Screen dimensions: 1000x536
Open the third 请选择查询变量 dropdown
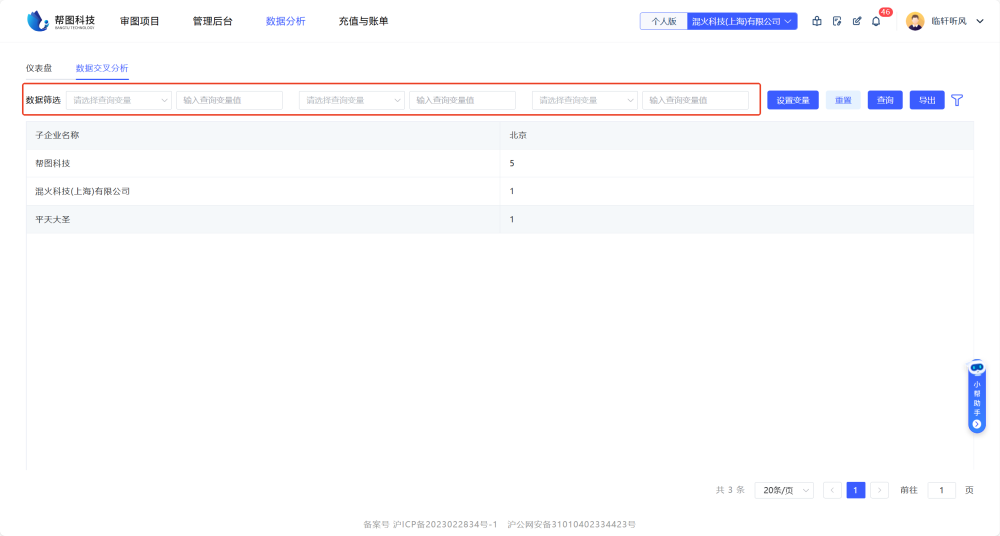585,100
